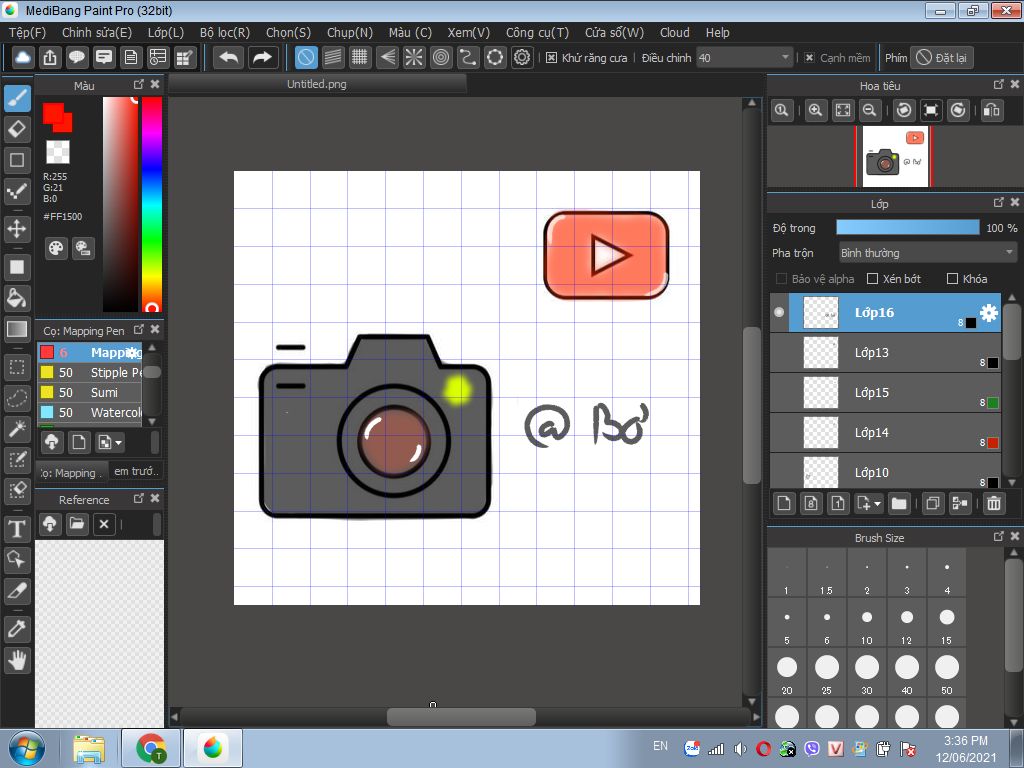Pop out the Brush Size panel
Image resolution: width=1024 pixels, height=768 pixels.
pyautogui.click(x=999, y=536)
